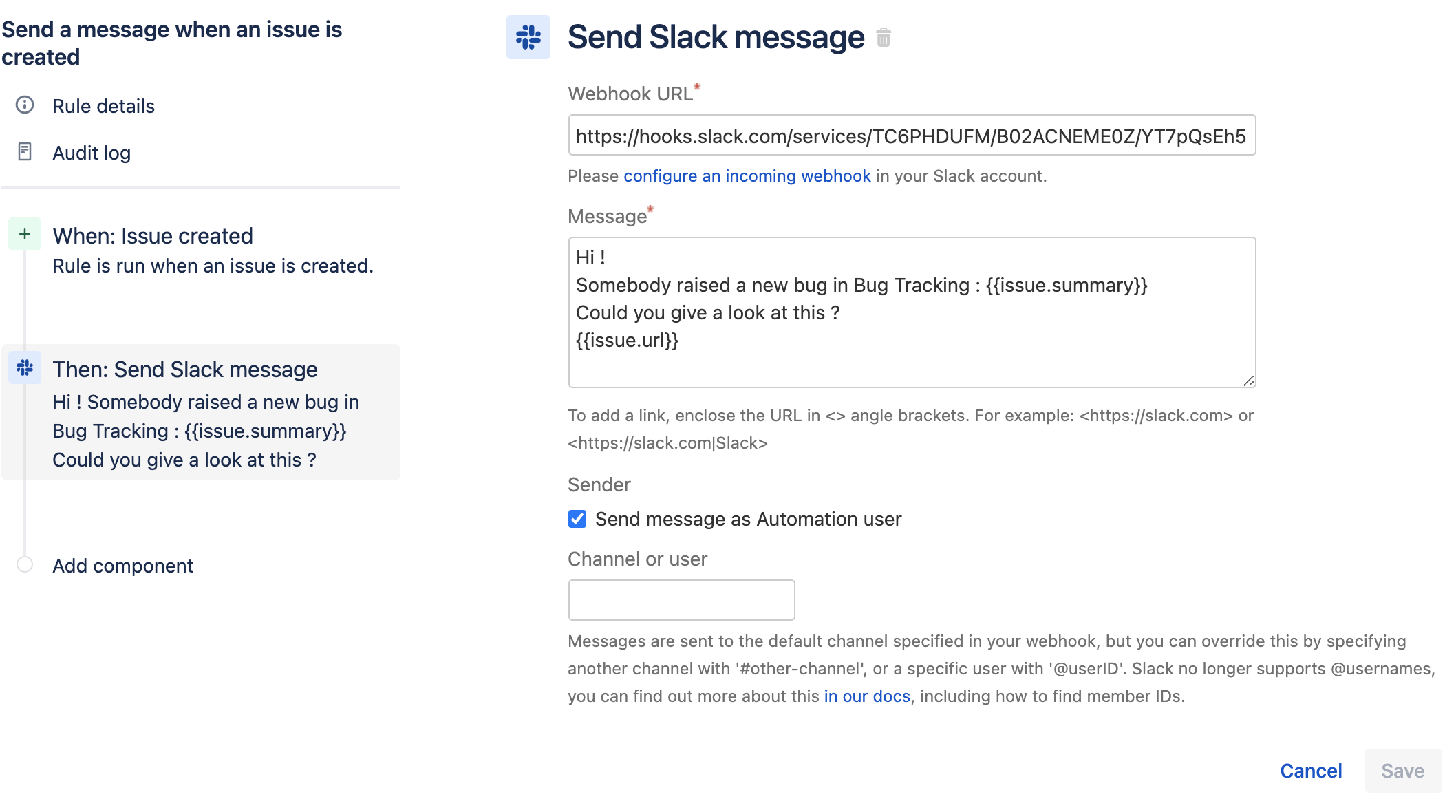Enable the Automation user sender option
1456x812 pixels.
click(x=577, y=519)
